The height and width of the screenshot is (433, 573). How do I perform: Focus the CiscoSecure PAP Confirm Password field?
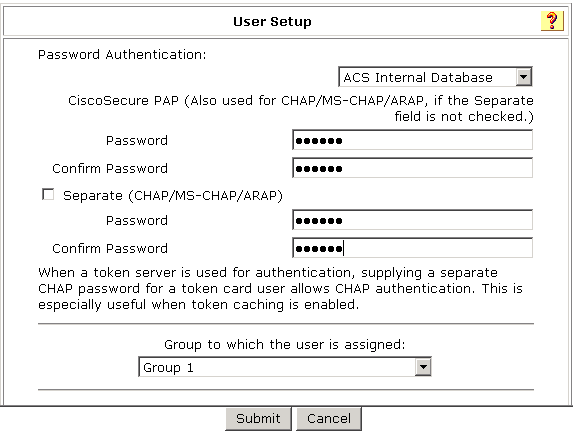(x=412, y=168)
